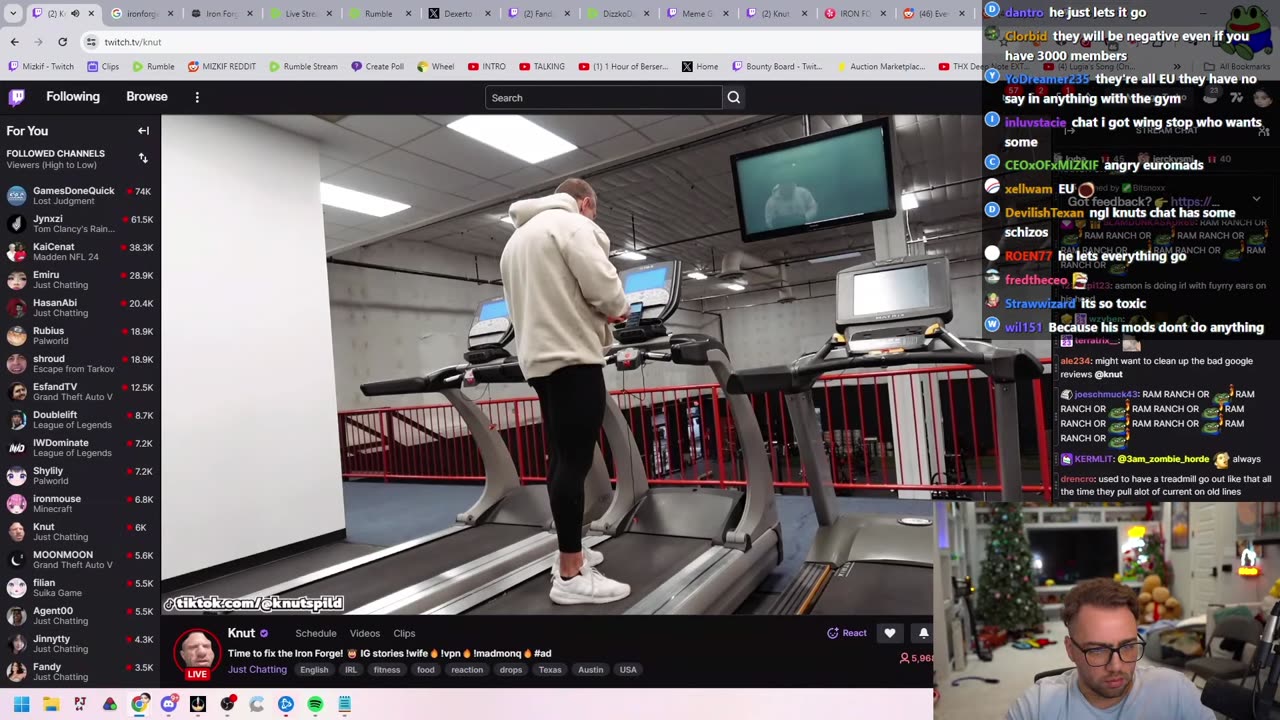Viewport: 1280px width, 720px height.
Task: Open Windows Start menu
Action: 21,704
